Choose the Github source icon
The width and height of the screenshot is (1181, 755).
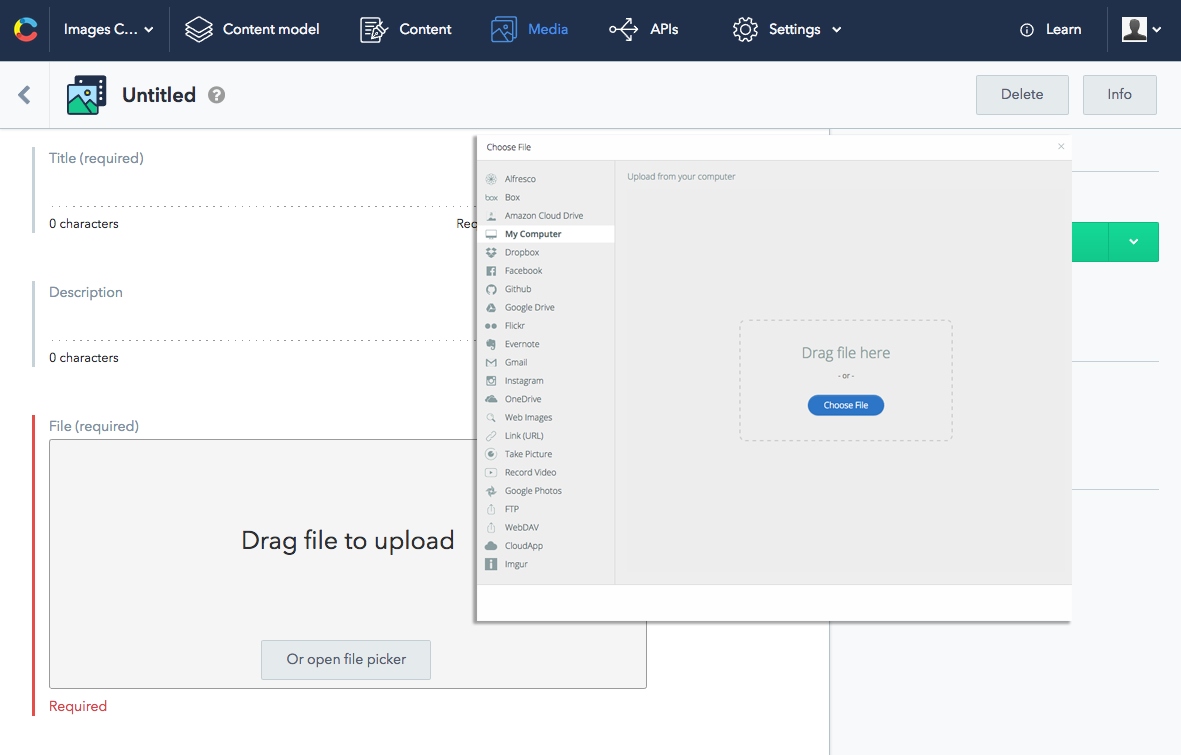[x=491, y=289]
